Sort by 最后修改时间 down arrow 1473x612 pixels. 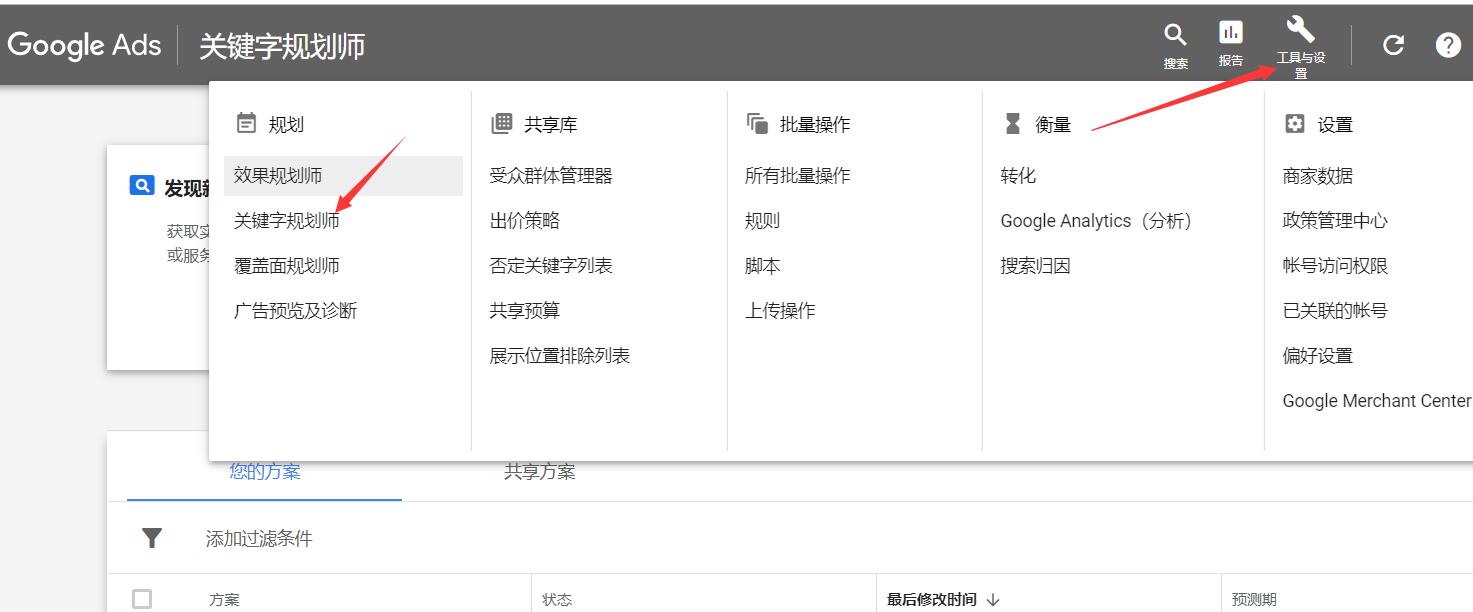coord(993,600)
